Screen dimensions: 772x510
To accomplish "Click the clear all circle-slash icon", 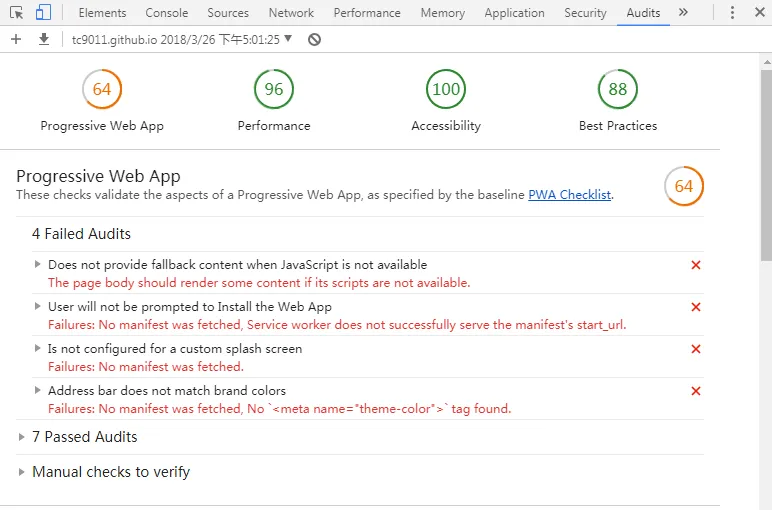I will tap(314, 39).
